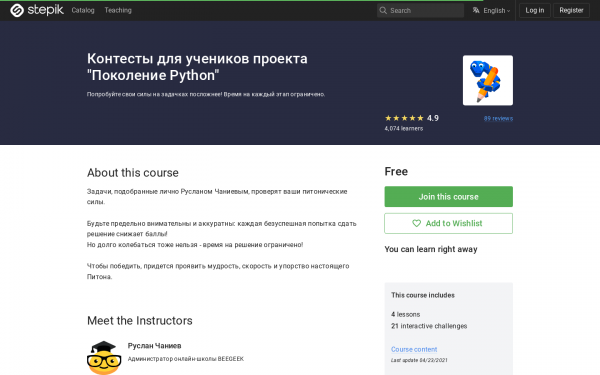The width and height of the screenshot is (600, 375).
Task: Click the search magnifier icon
Action: tap(383, 10)
